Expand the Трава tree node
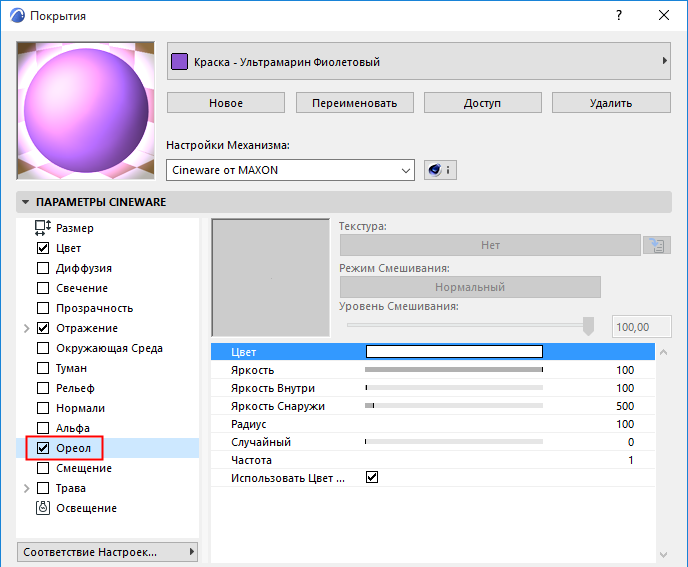 (x=26, y=488)
